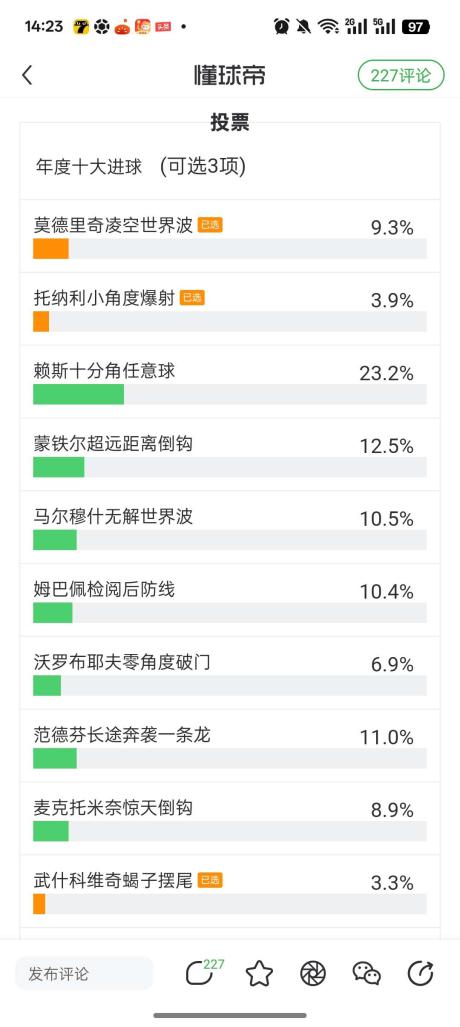Select 赖斯十分角任意球 option
Image resolution: width=460 pixels, height=1027 pixels.
coord(230,382)
